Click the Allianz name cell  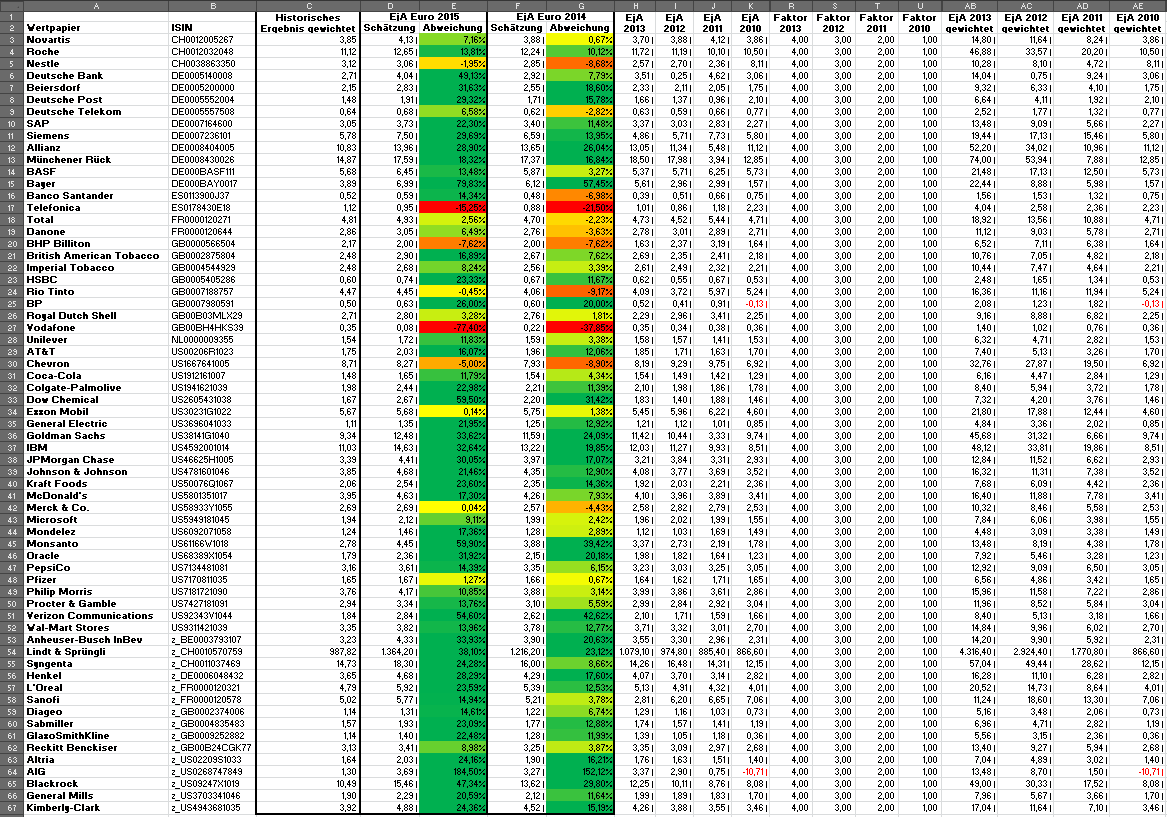[x=96, y=147]
